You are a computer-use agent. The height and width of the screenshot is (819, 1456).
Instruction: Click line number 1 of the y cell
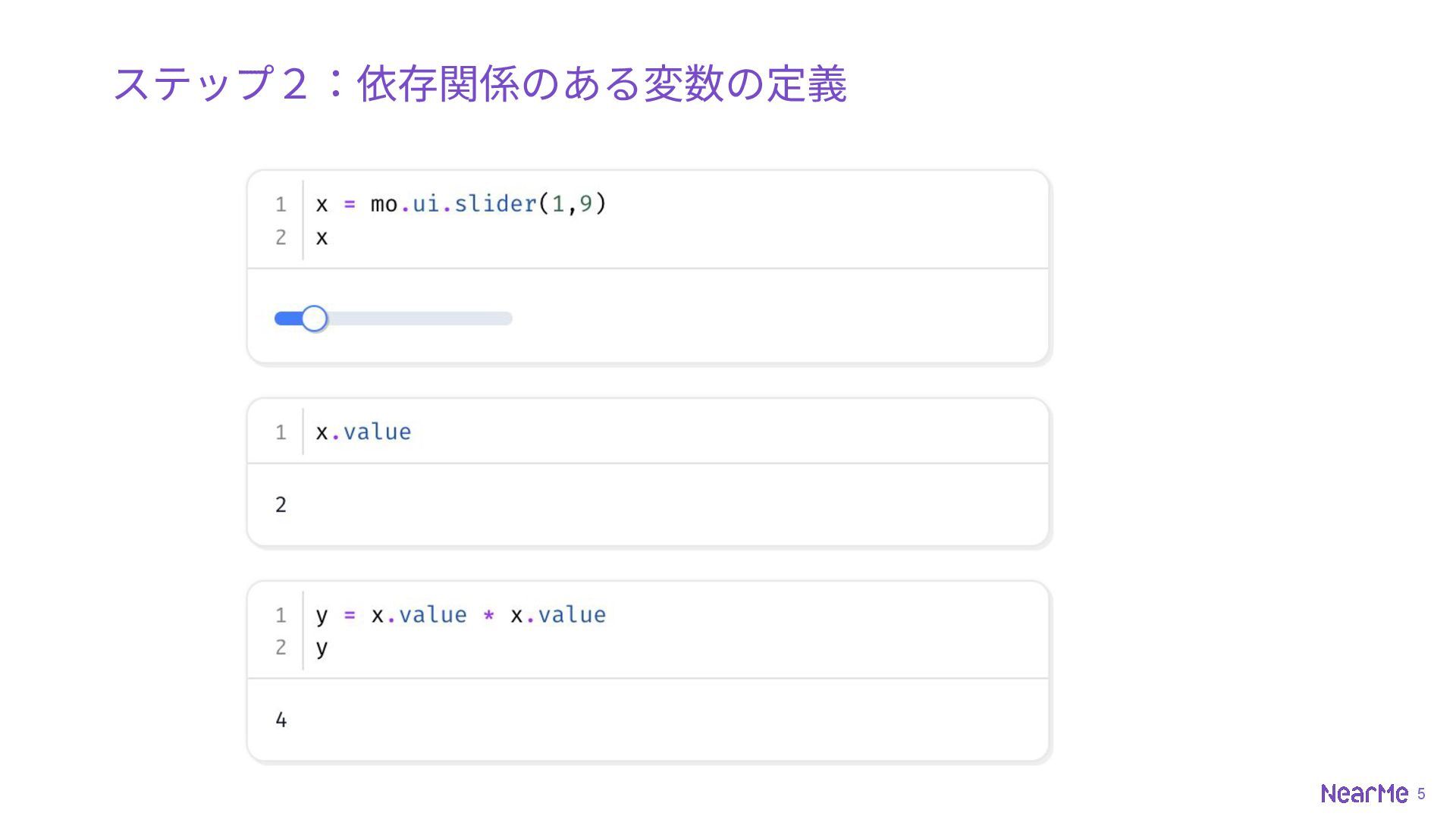(x=281, y=615)
